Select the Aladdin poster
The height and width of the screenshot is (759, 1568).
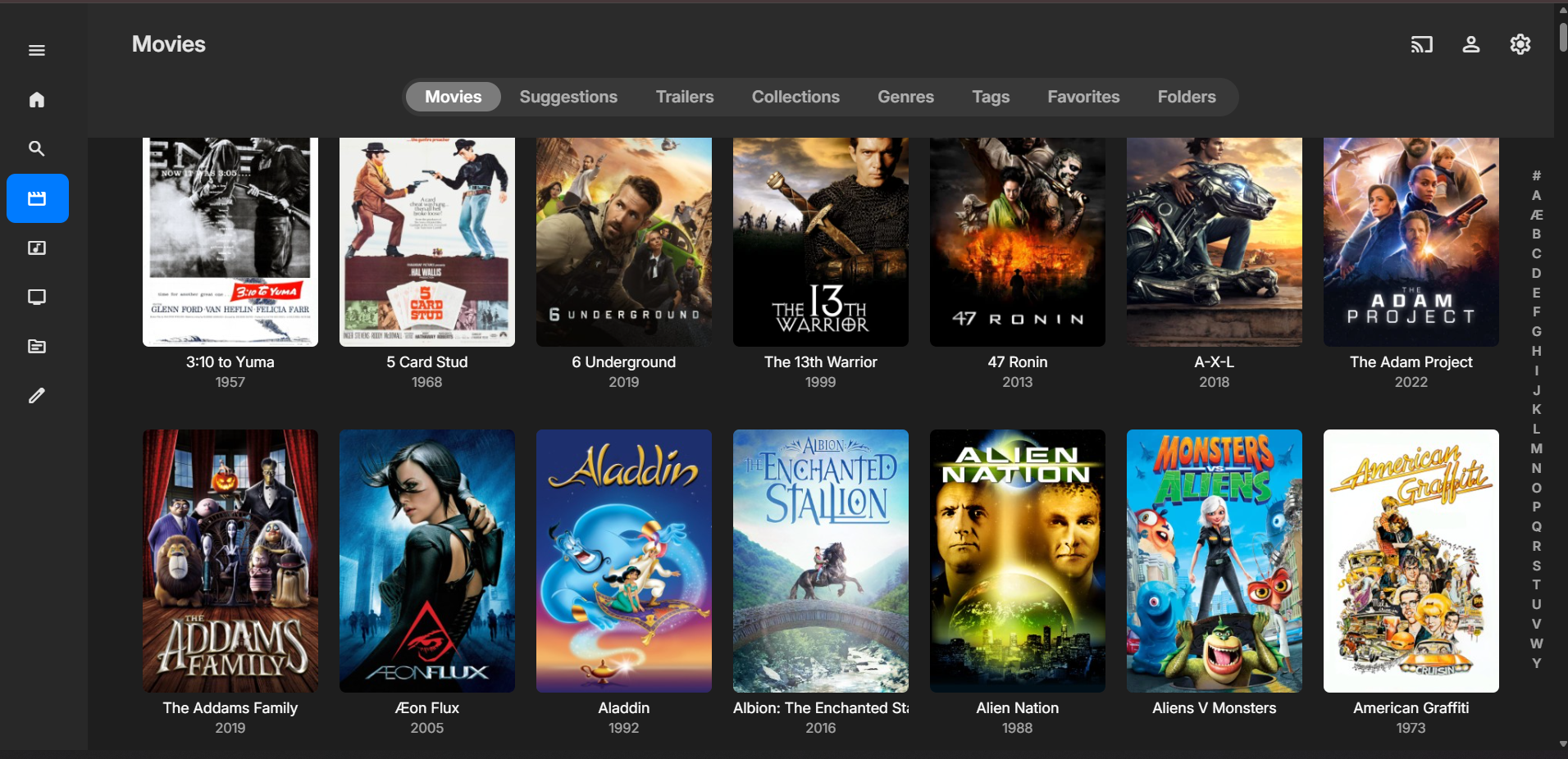tap(624, 561)
